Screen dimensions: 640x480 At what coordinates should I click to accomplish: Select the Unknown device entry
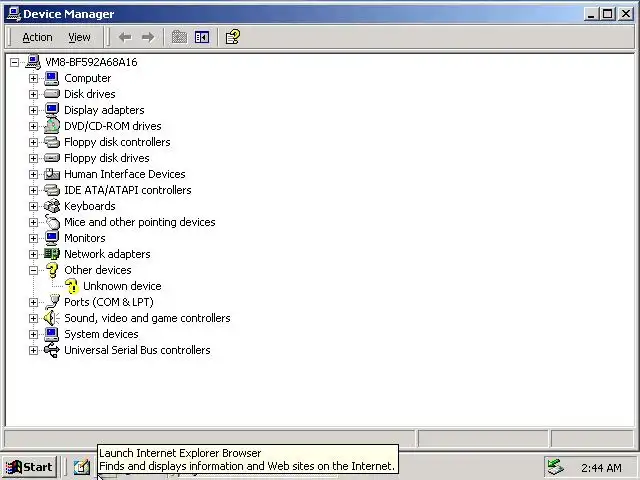point(122,286)
